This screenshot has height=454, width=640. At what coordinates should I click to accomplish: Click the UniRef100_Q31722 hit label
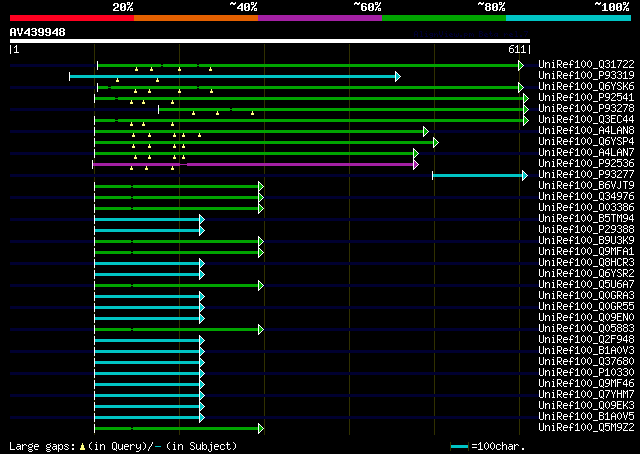[x=586, y=64]
